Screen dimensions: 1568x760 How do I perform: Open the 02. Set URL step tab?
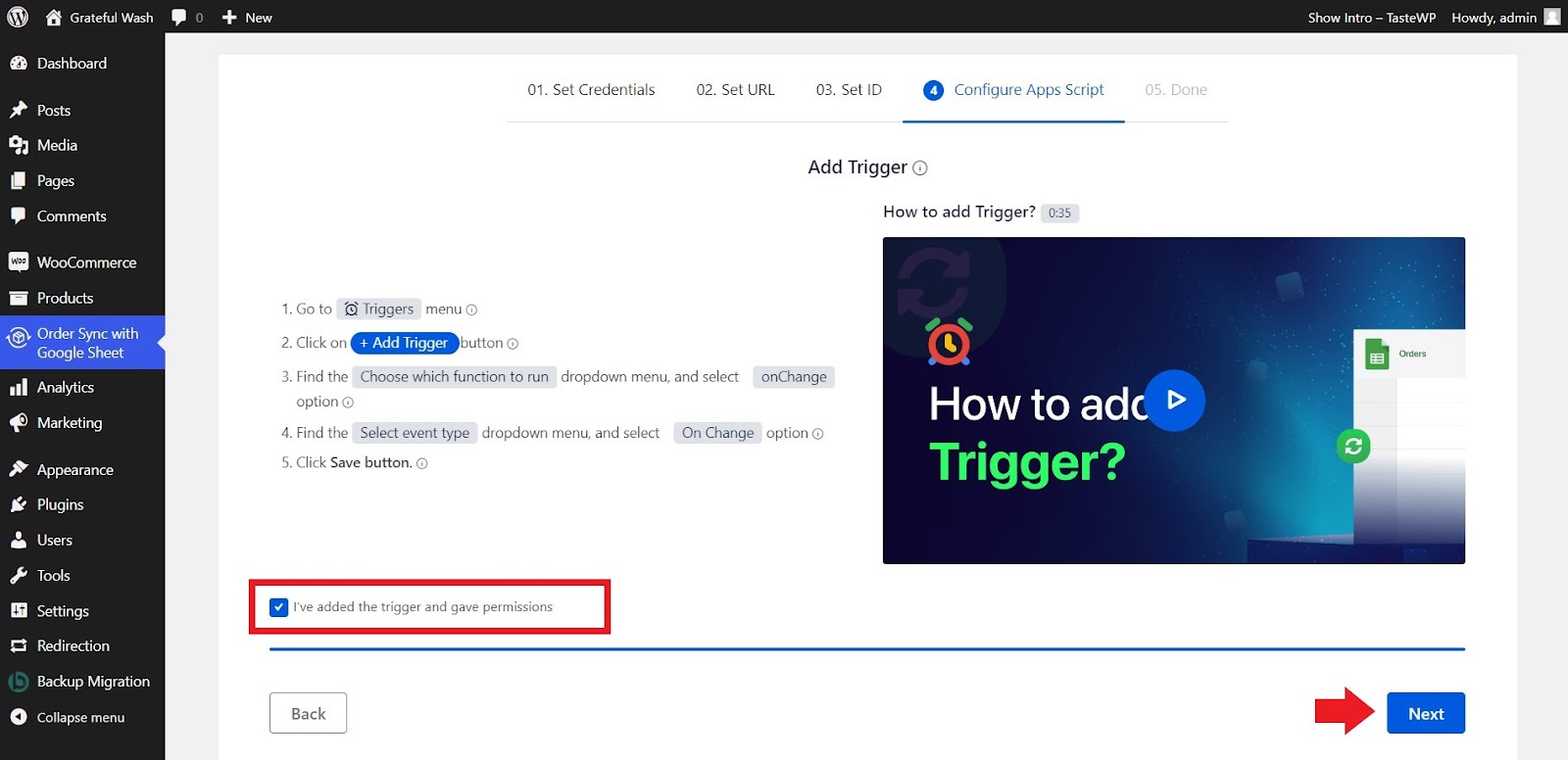coord(735,89)
